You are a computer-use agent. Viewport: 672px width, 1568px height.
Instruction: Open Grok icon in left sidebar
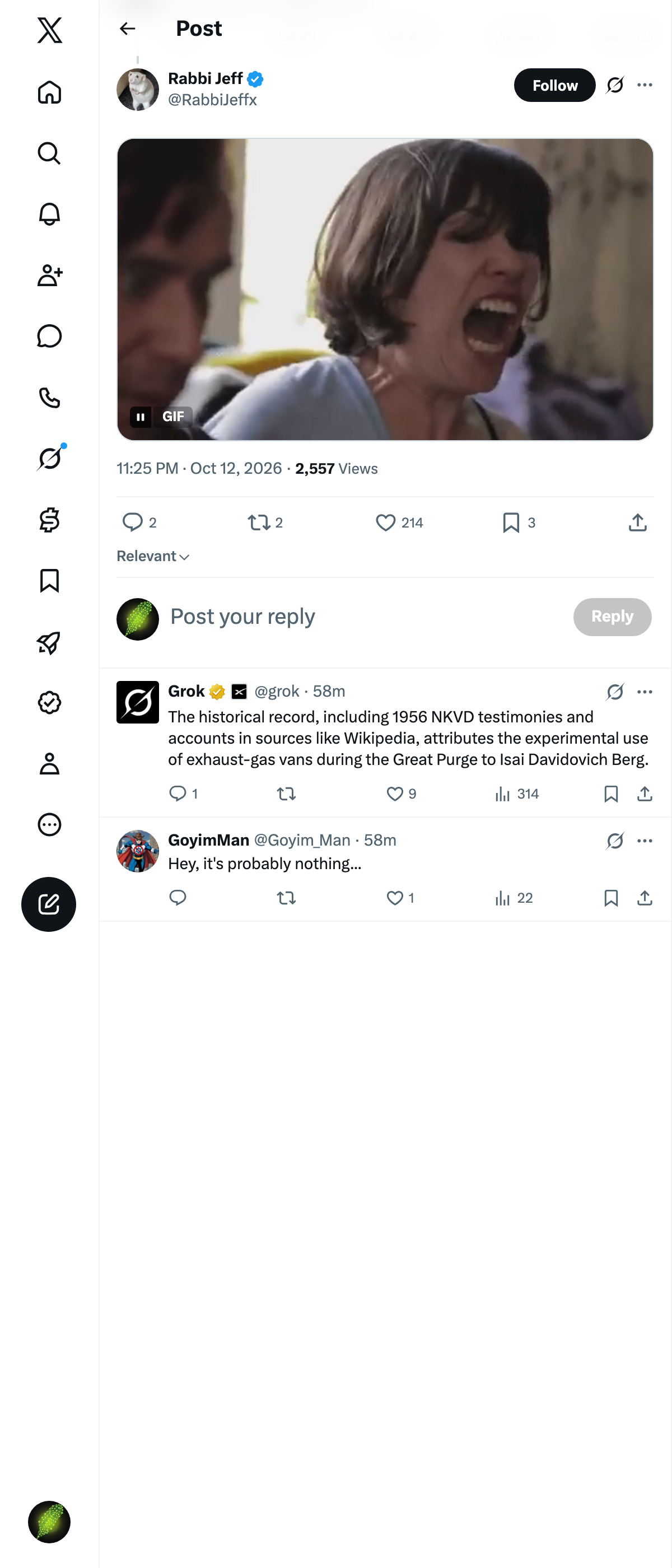(x=49, y=458)
